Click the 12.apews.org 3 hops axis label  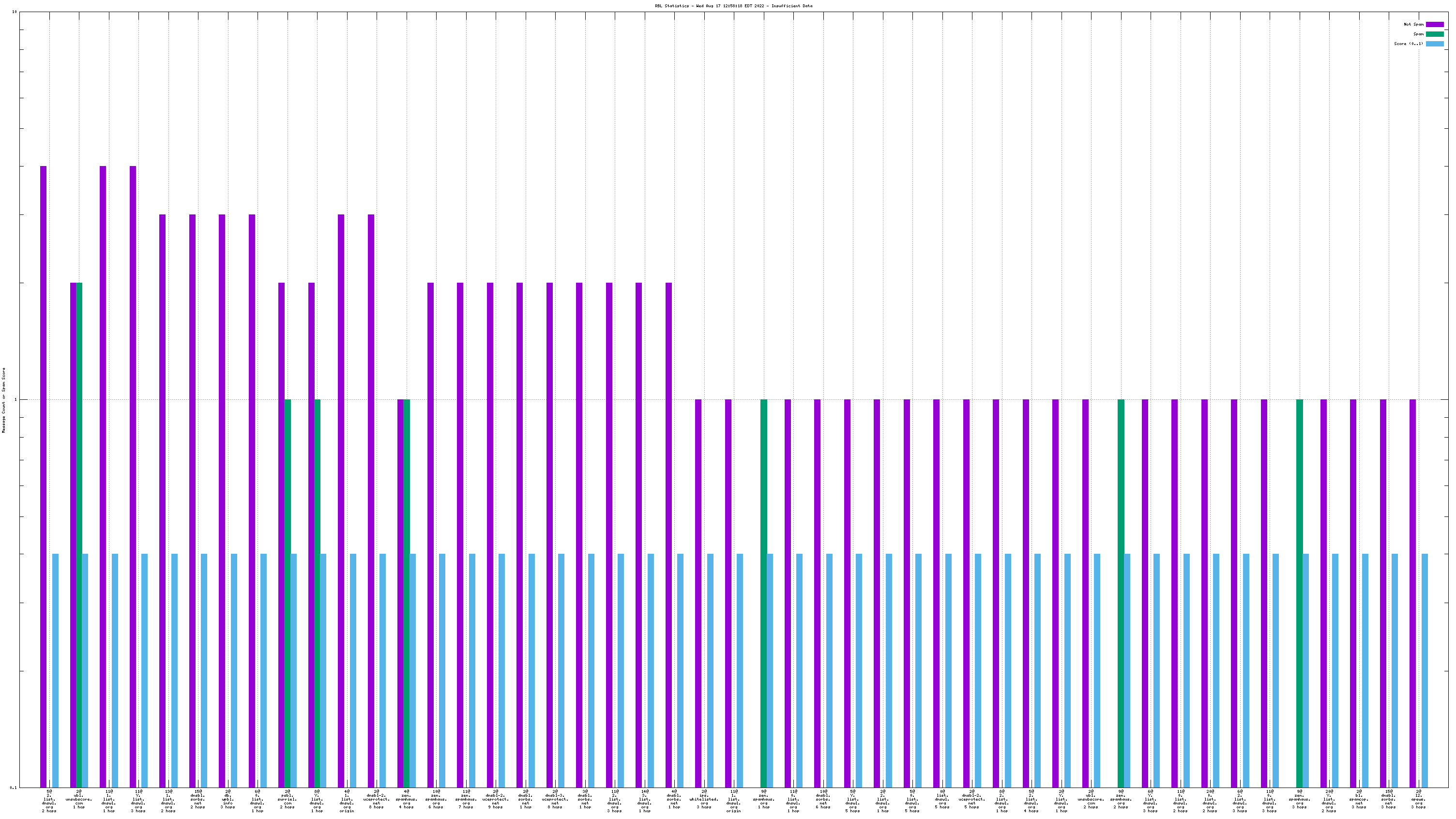coord(1418,799)
